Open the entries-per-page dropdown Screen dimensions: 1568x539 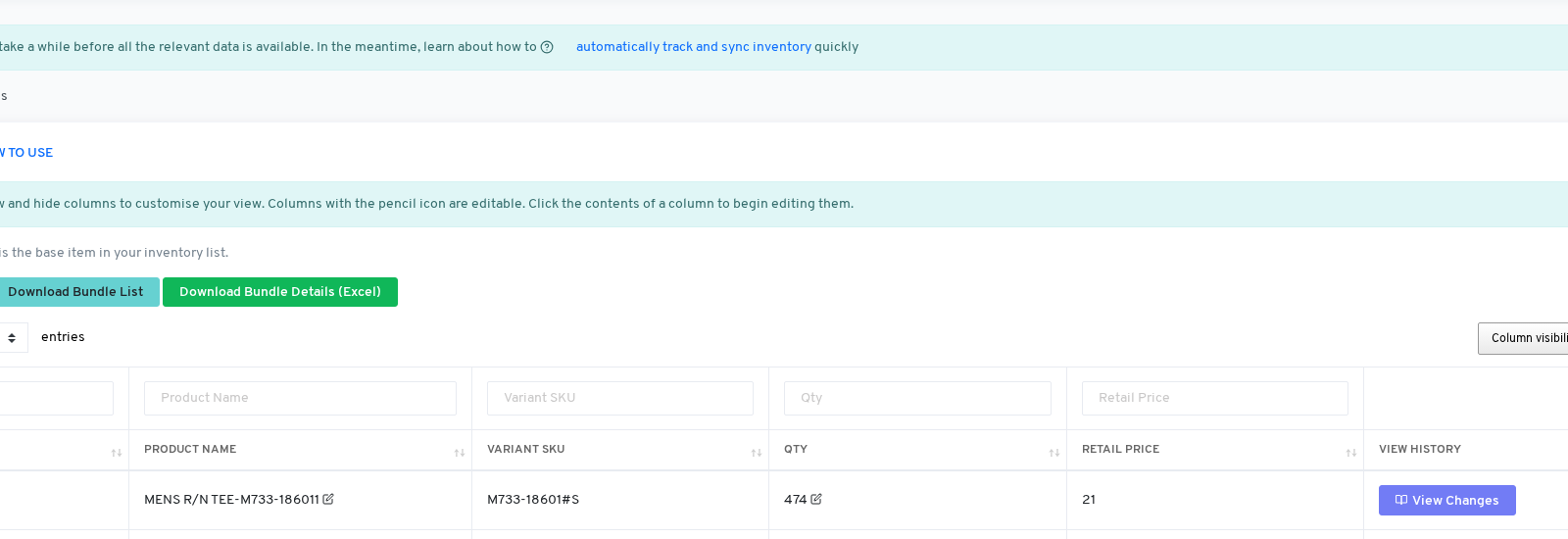tap(12, 337)
